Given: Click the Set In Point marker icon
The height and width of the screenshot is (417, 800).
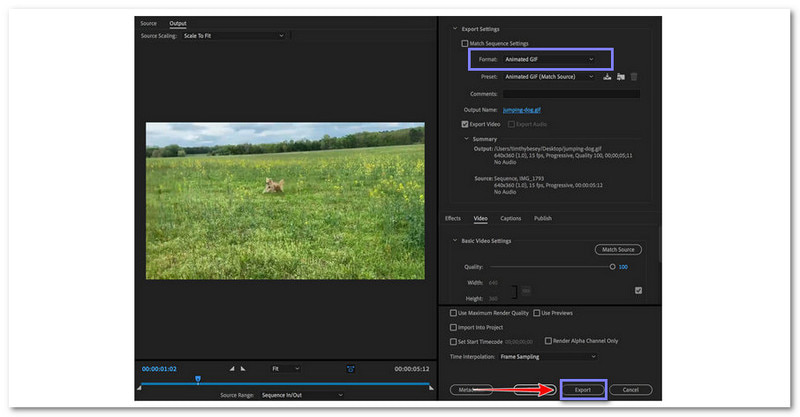Looking at the screenshot, I should click(232, 369).
